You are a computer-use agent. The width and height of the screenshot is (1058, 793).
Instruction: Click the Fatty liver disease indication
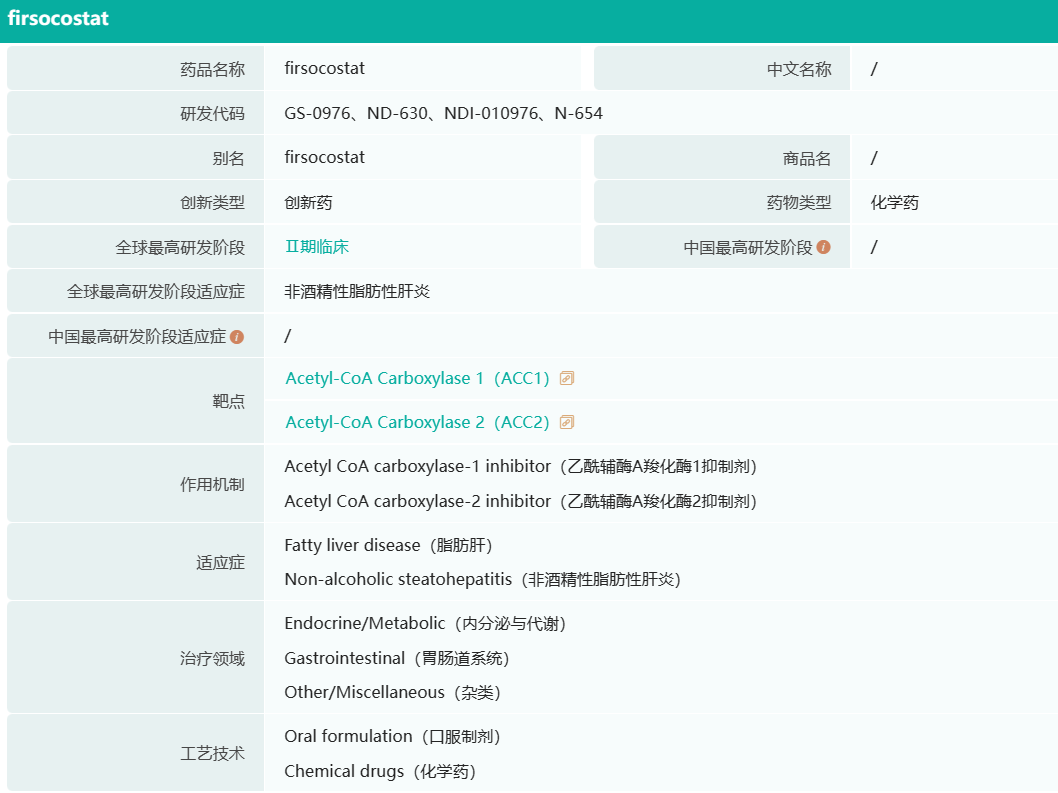388,545
